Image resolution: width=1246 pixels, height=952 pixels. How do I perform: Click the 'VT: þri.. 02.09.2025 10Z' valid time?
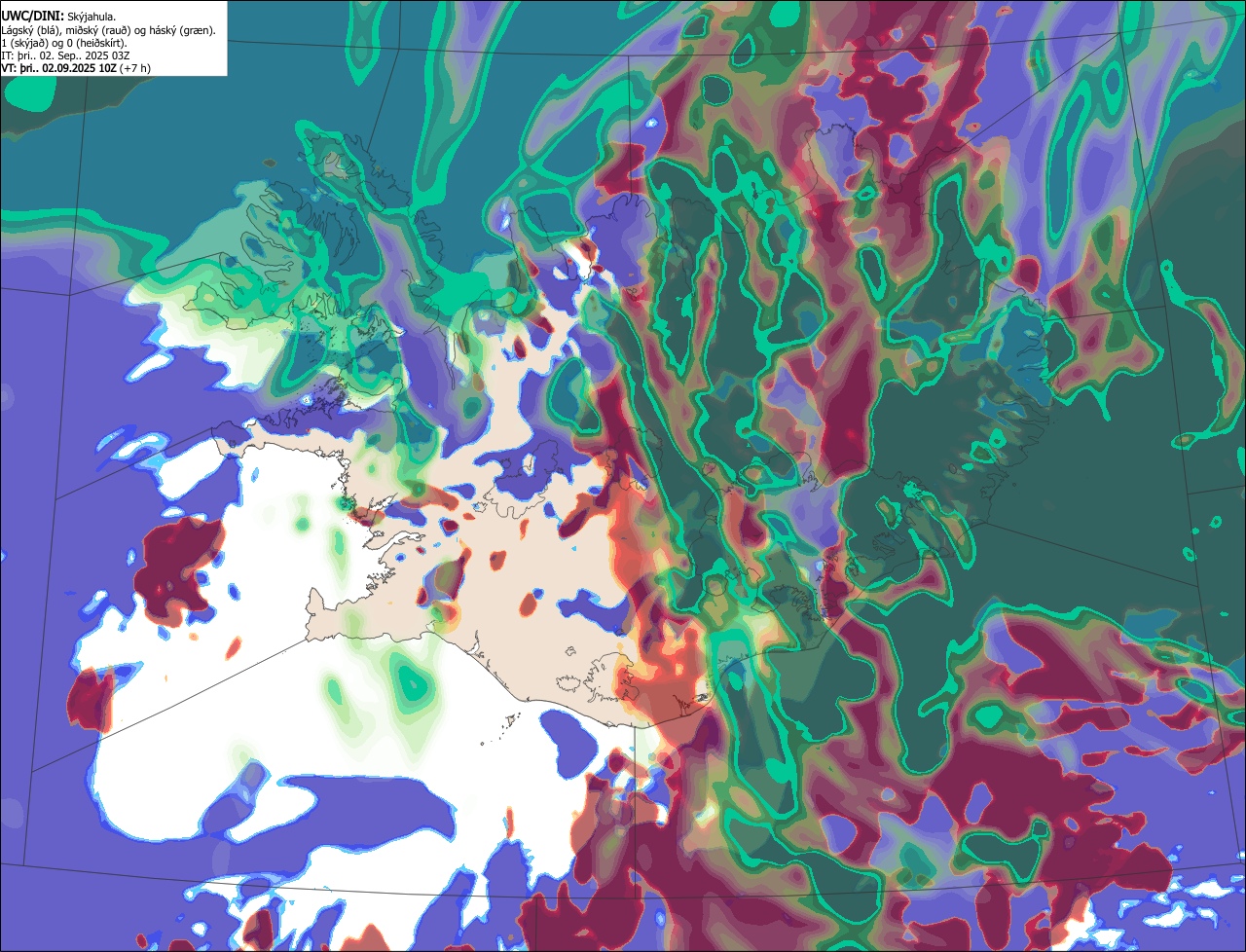click(59, 68)
